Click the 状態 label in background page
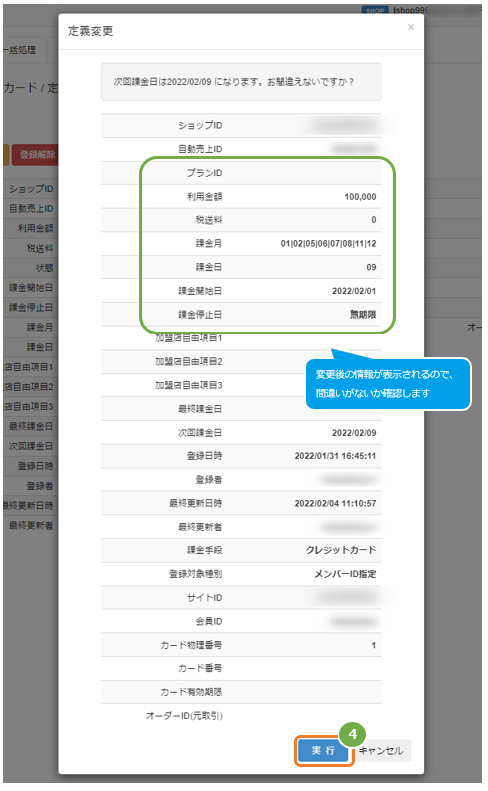The height and width of the screenshot is (791, 488). 44,268
